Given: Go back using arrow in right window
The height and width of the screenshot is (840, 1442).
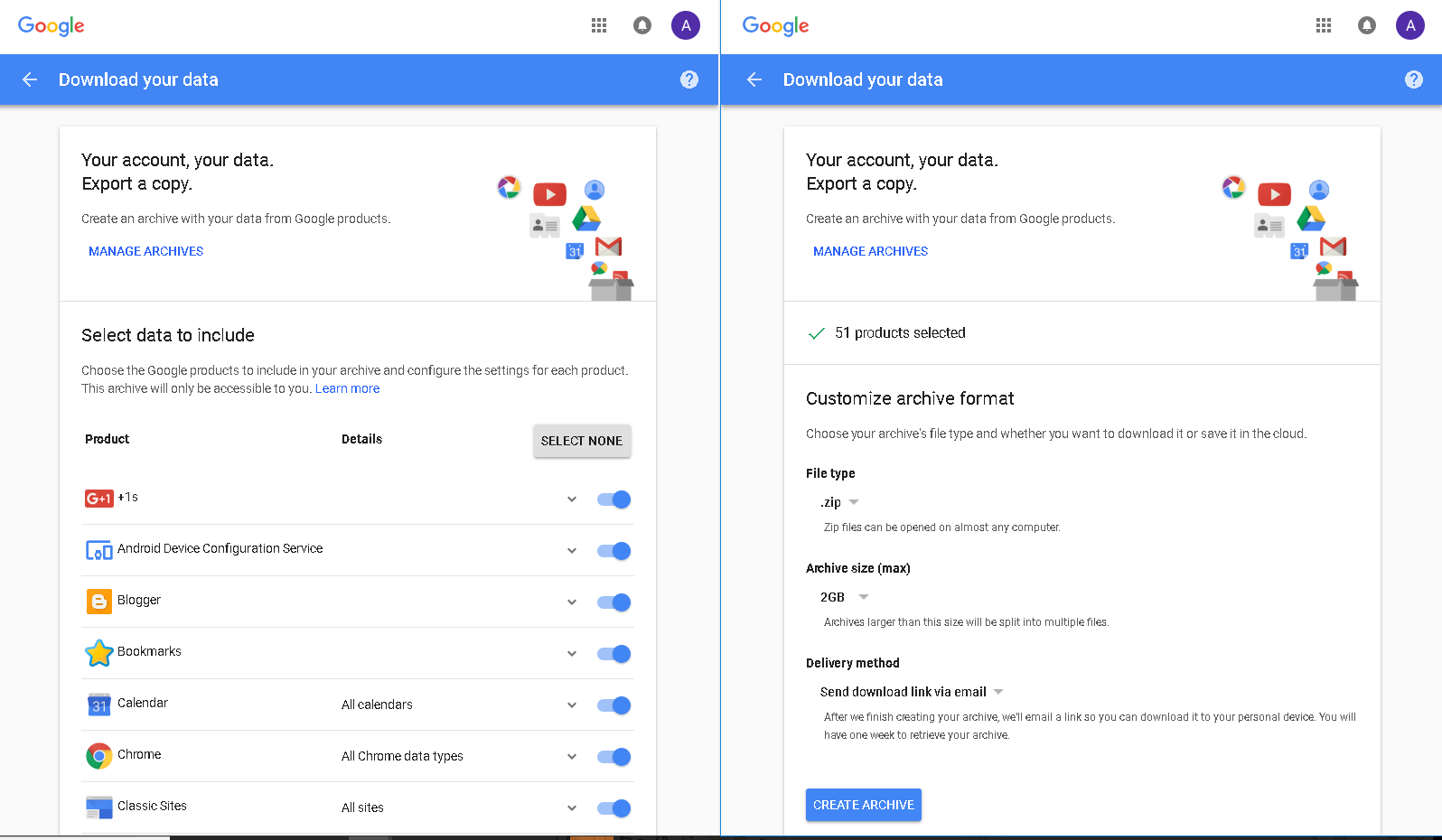Looking at the screenshot, I should click(754, 79).
